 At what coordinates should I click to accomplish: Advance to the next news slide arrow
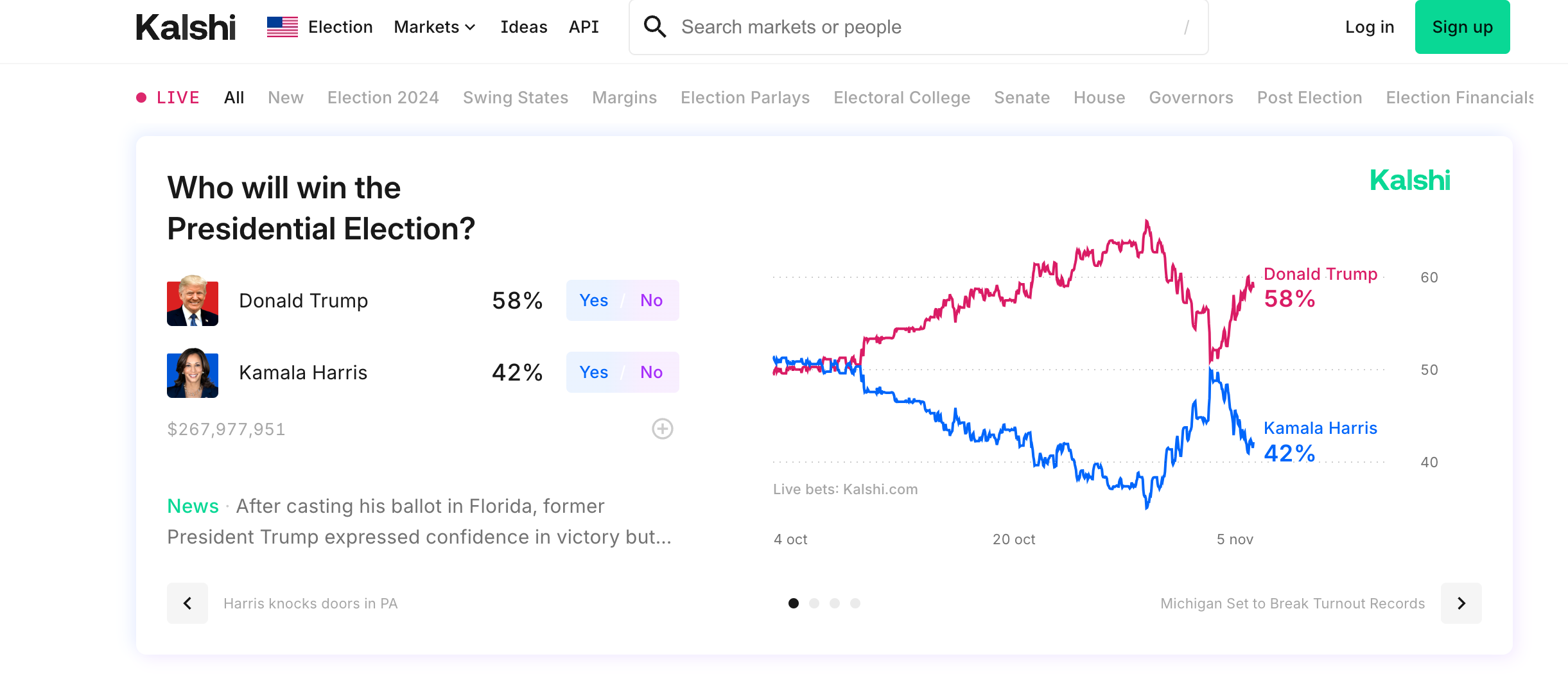click(x=1461, y=603)
